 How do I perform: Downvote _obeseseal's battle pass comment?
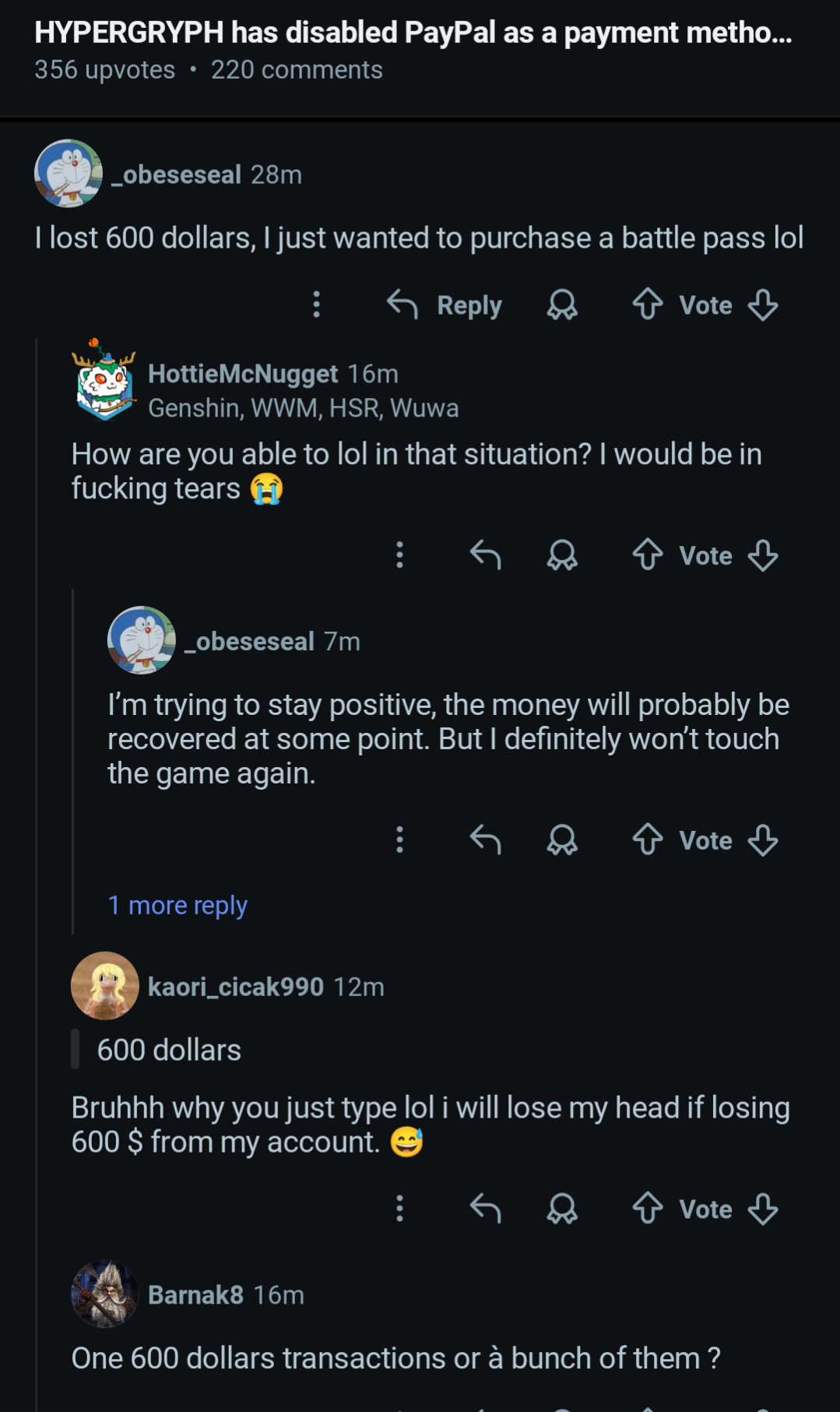pyautogui.click(x=763, y=305)
